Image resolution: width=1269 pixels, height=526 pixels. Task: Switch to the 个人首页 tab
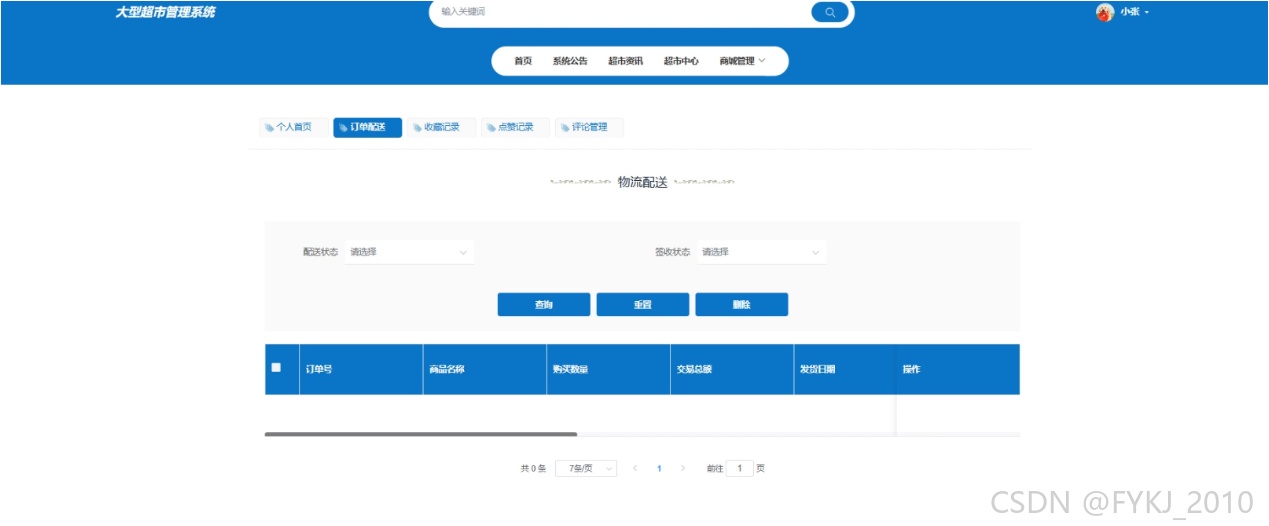tap(293, 127)
